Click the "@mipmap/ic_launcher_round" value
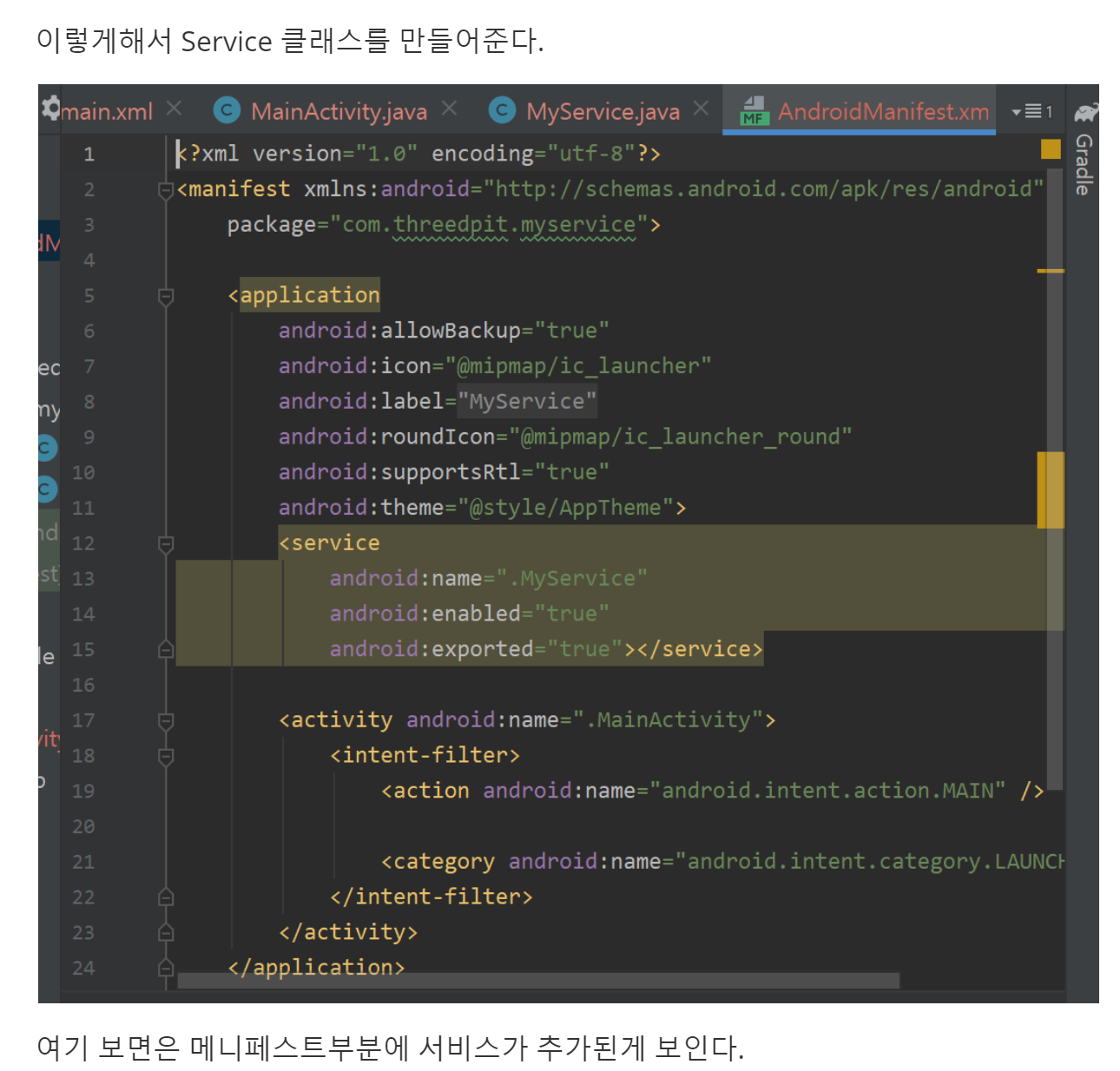This screenshot has height=1071, width=1120. pos(680,437)
